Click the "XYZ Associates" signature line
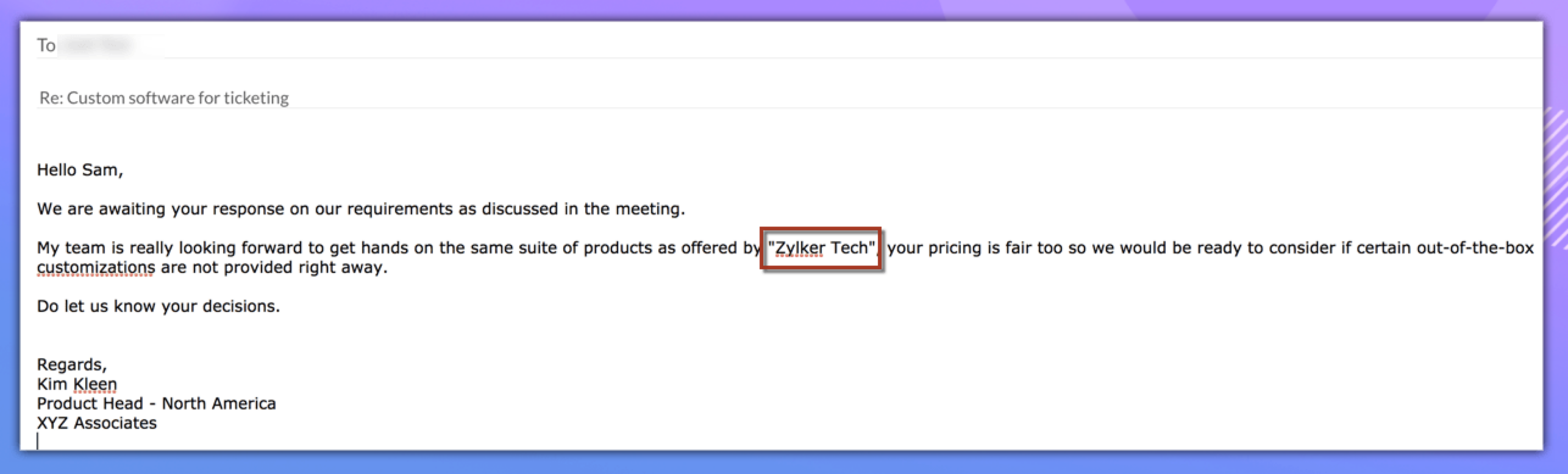This screenshot has height=474, width=1568. click(96, 423)
